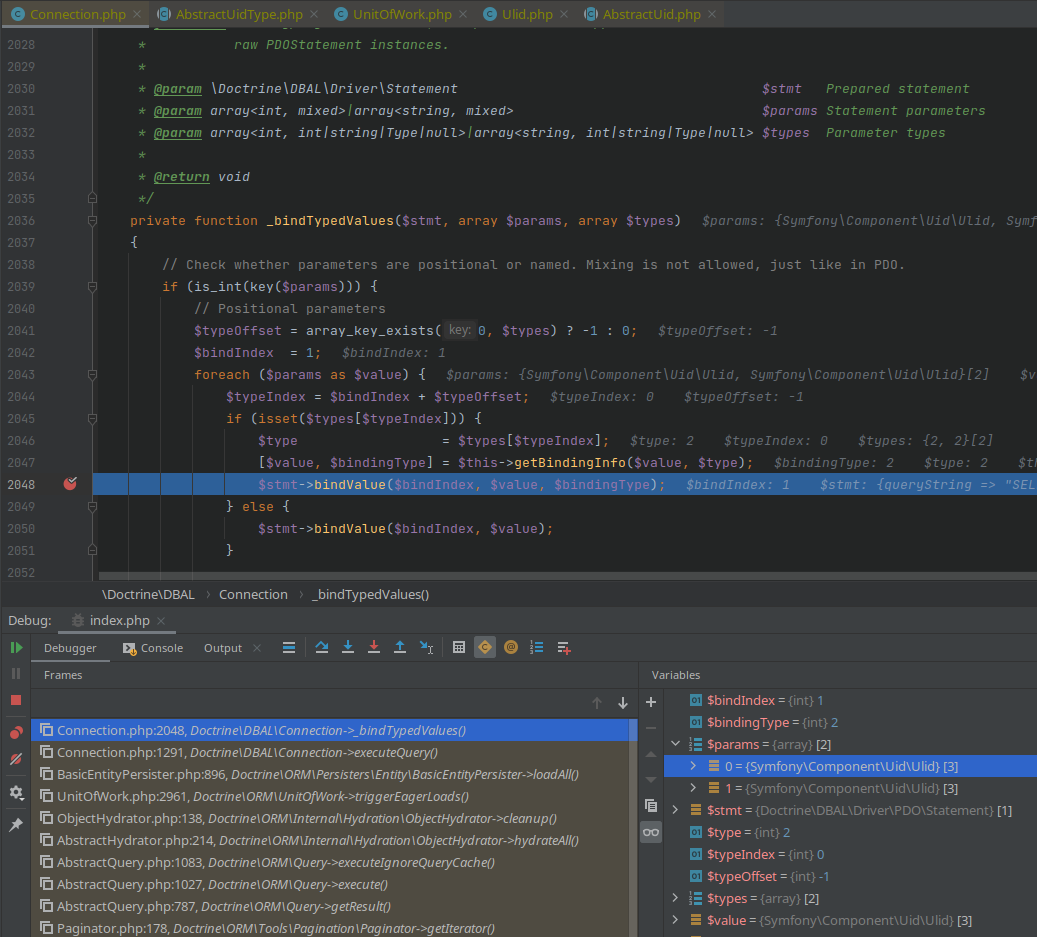Select the Debugger tab
Image resolution: width=1037 pixels, height=937 pixels.
click(x=70, y=648)
